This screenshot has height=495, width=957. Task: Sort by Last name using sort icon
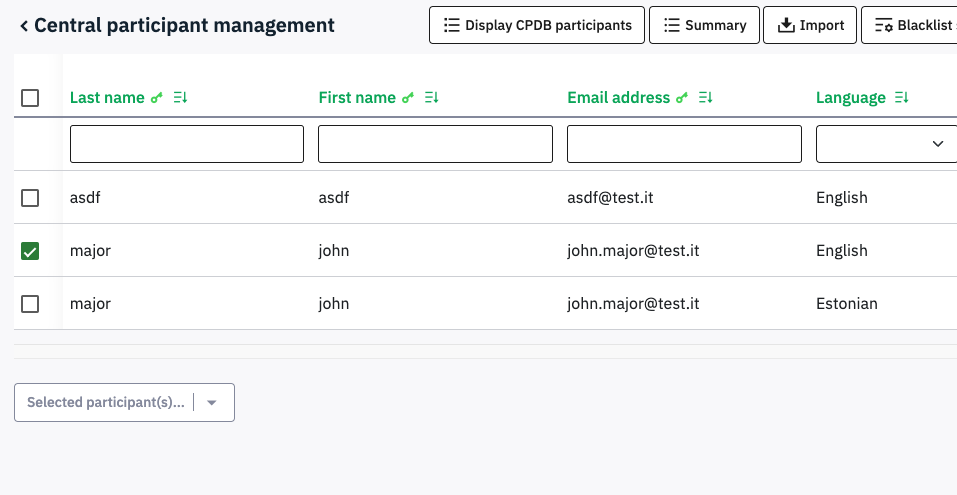(180, 98)
